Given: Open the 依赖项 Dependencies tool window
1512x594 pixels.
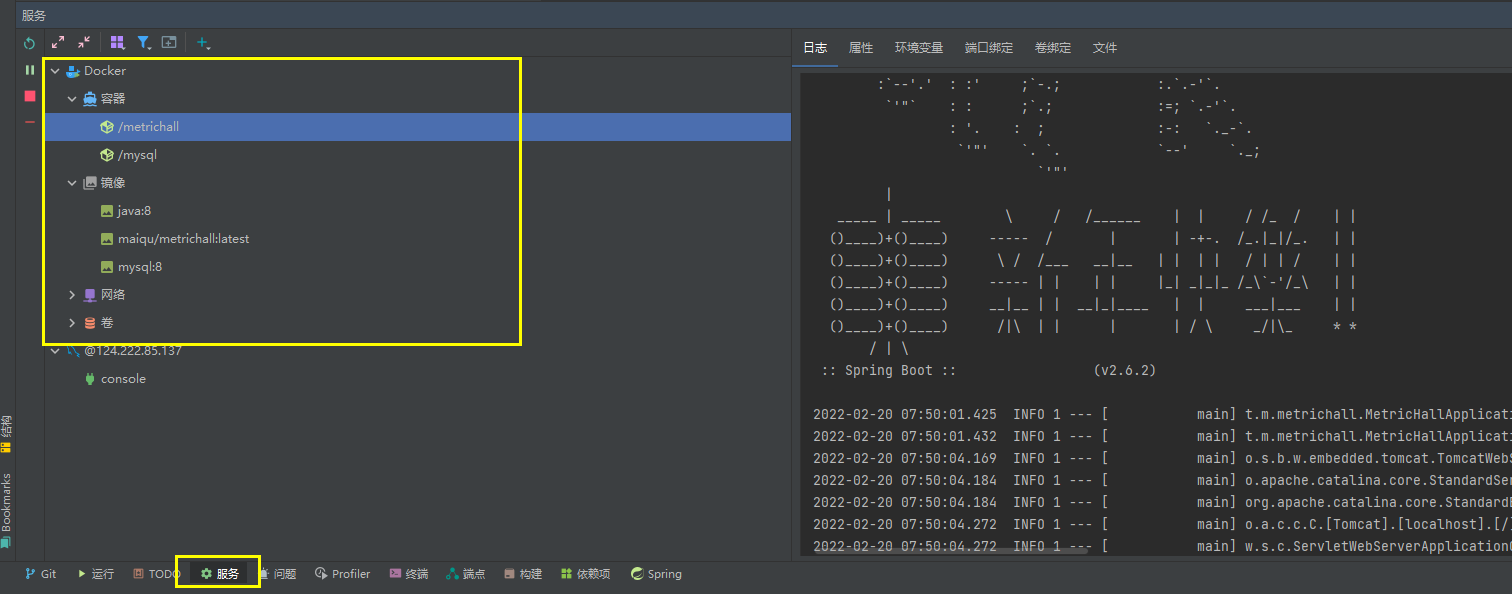Looking at the screenshot, I should (x=586, y=574).
